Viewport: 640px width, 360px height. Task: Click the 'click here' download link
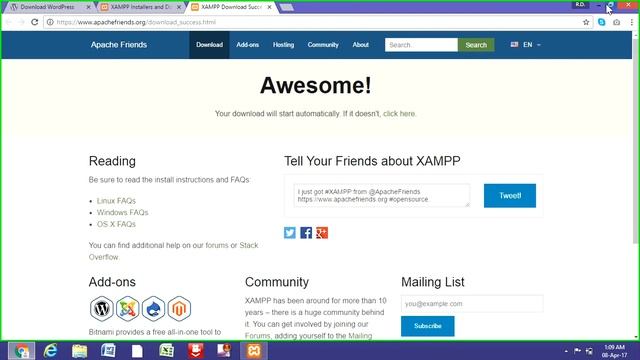pyautogui.click(x=399, y=114)
